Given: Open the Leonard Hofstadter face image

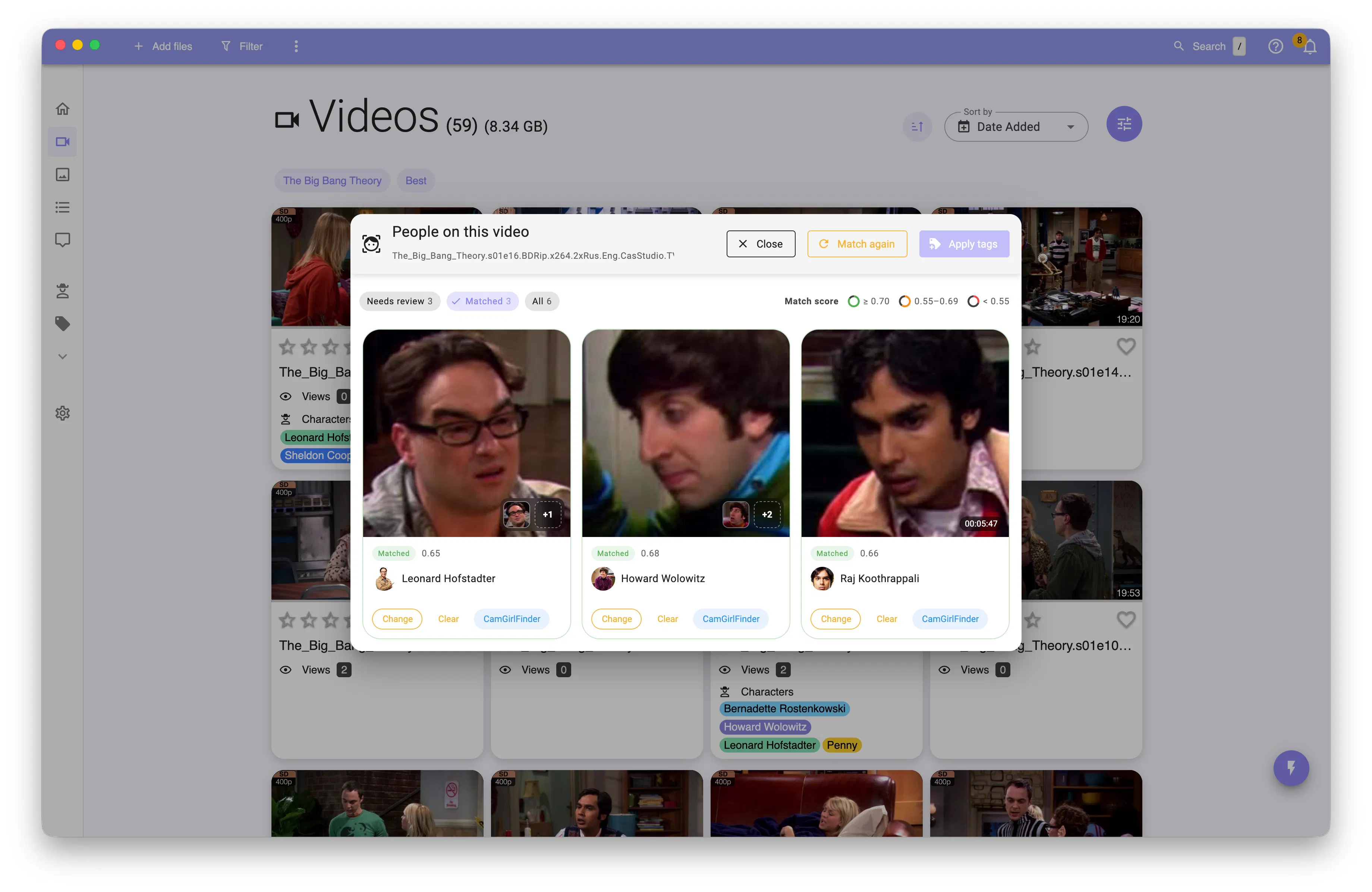Looking at the screenshot, I should click(x=466, y=433).
